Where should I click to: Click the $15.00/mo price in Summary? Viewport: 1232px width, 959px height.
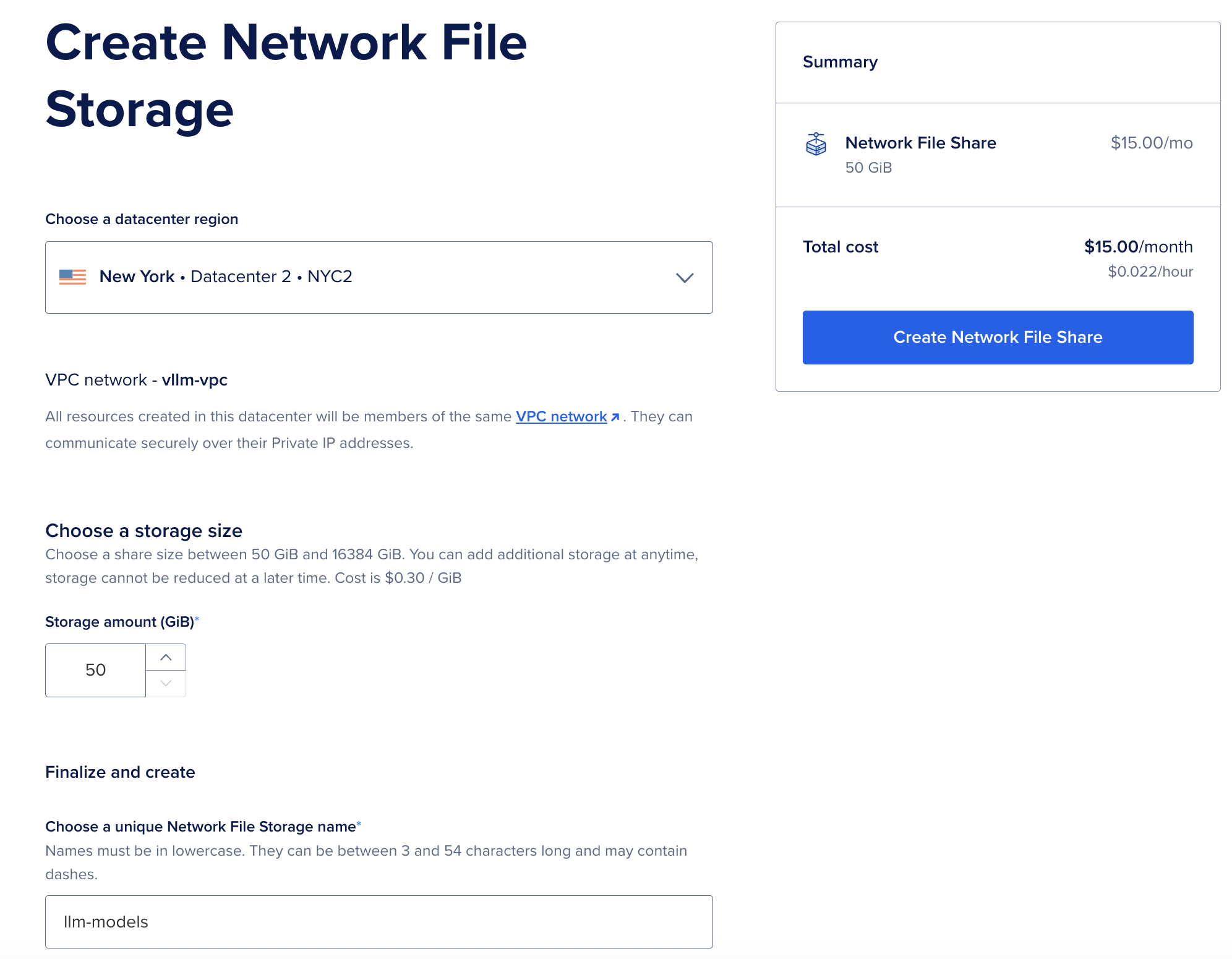tap(1151, 143)
